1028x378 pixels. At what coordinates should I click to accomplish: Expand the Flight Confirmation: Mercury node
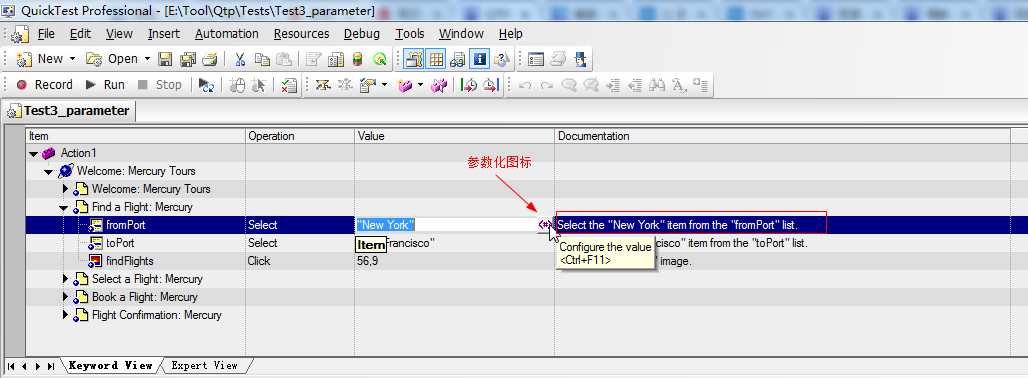coord(65,314)
